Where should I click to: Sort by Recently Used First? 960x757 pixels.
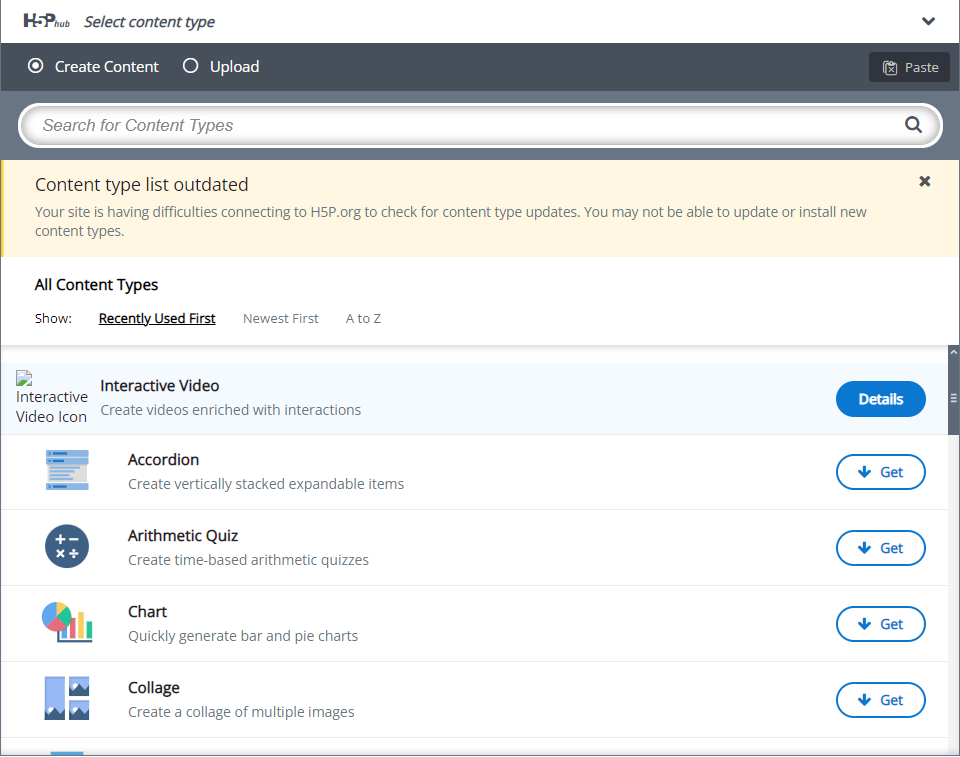pos(157,318)
